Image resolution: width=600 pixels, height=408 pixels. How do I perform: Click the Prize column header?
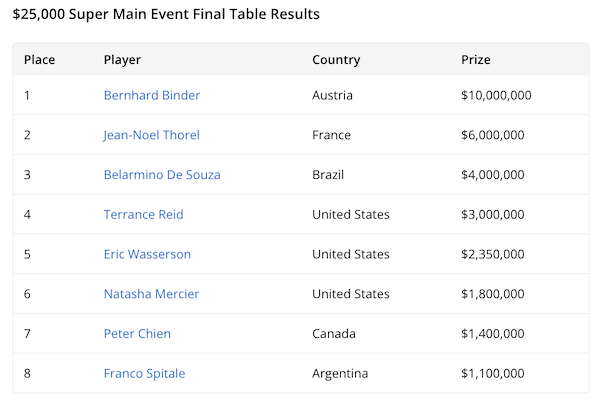click(476, 60)
